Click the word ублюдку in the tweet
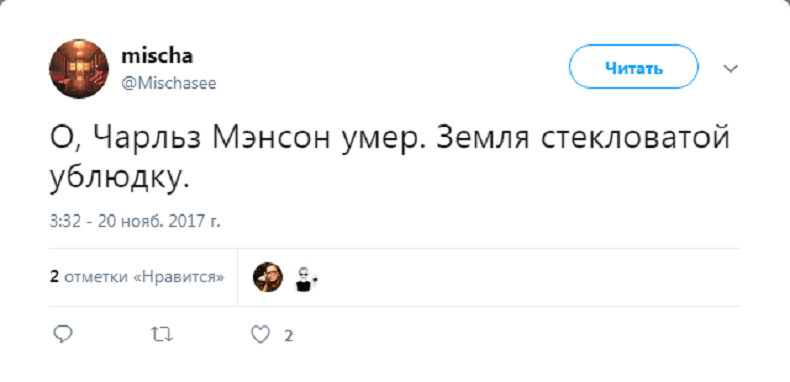The width and height of the screenshot is (790, 382). coord(120,178)
